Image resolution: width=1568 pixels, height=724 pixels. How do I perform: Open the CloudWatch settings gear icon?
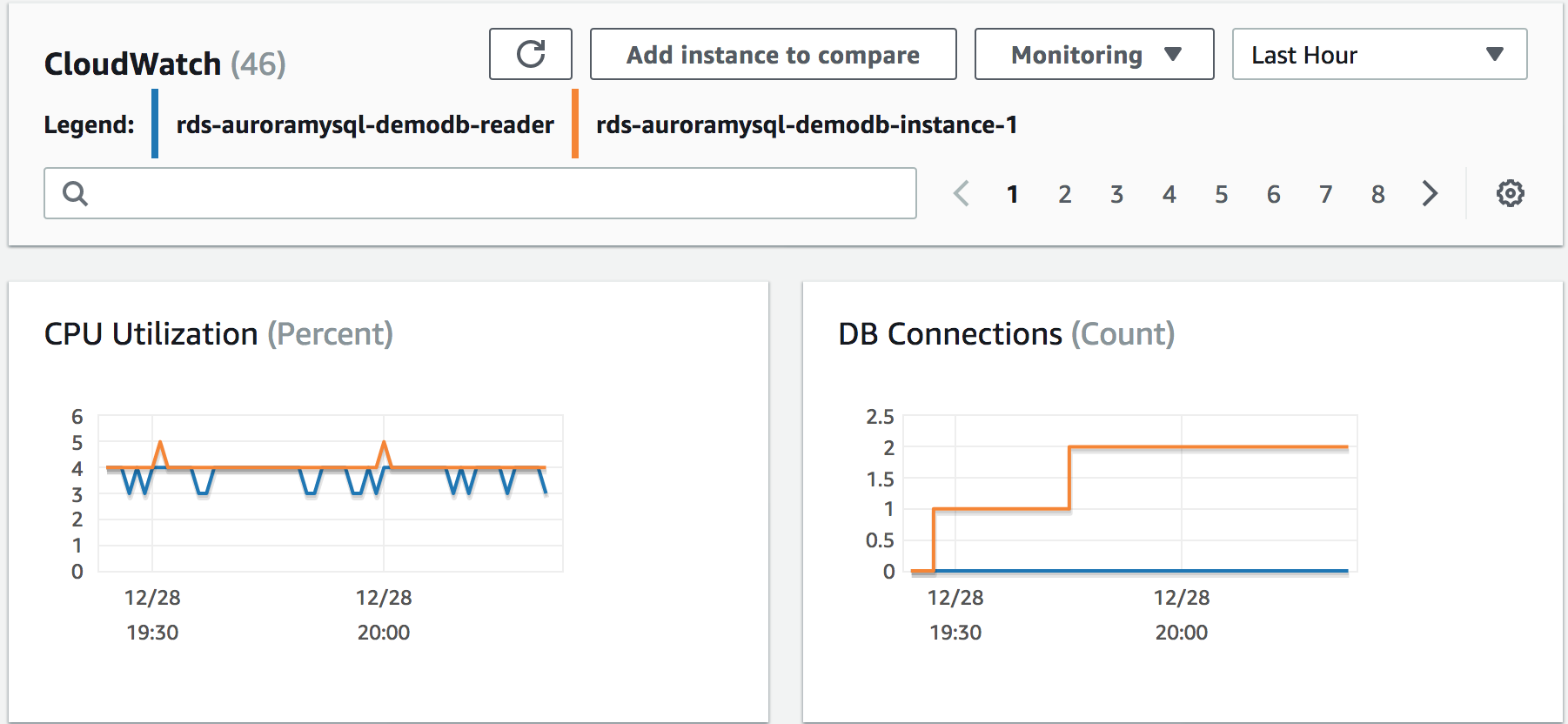point(1510,193)
